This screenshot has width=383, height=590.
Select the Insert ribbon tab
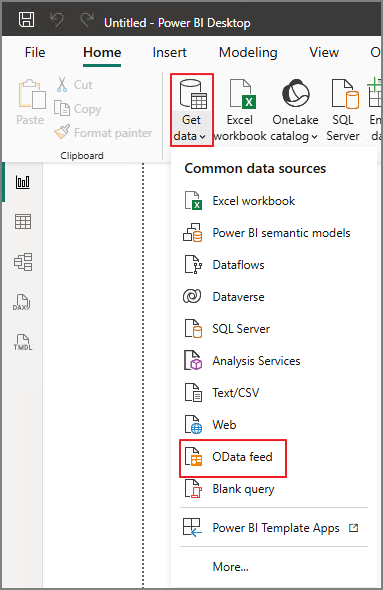(x=169, y=52)
